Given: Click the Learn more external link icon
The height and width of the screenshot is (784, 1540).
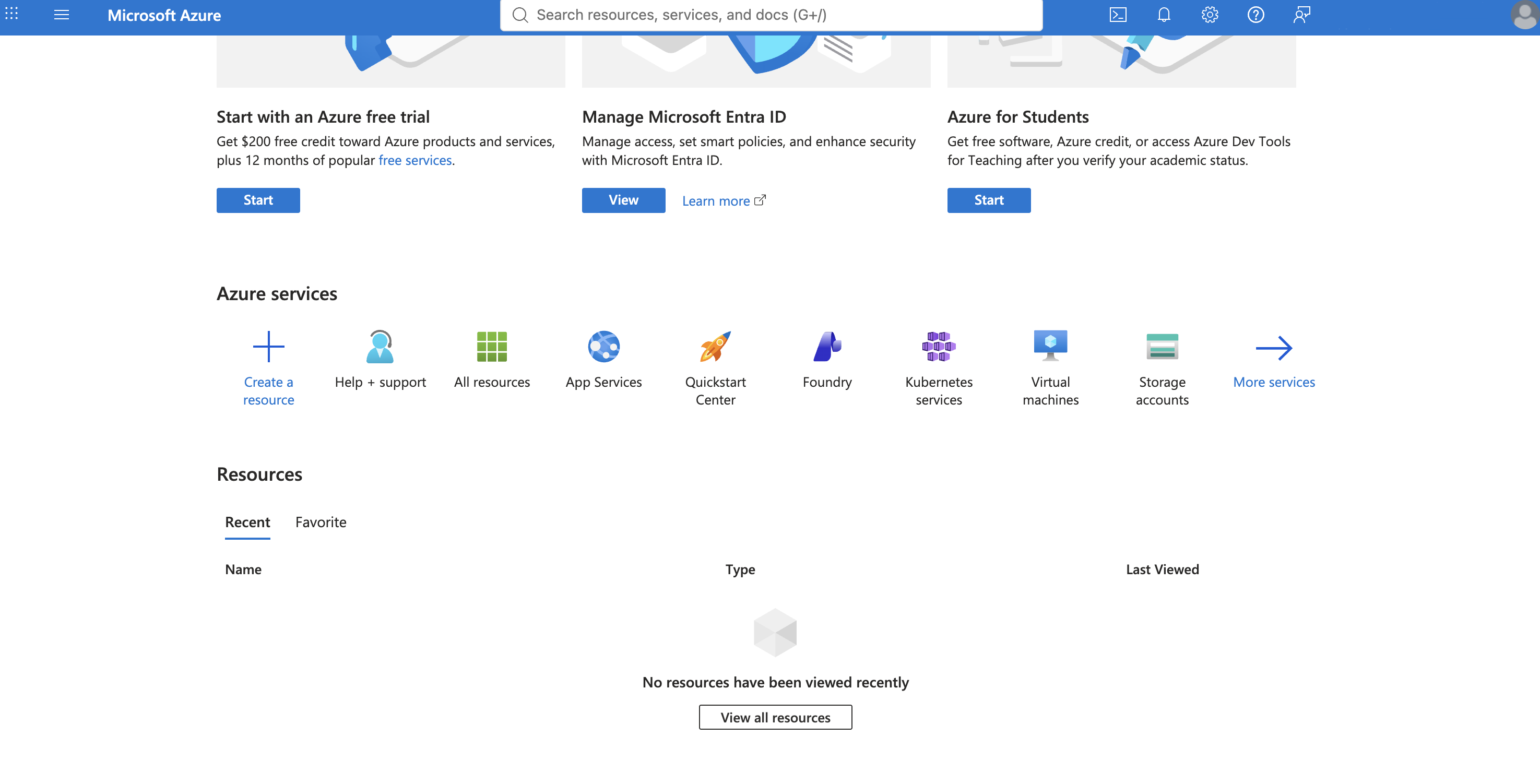Looking at the screenshot, I should click(x=760, y=200).
